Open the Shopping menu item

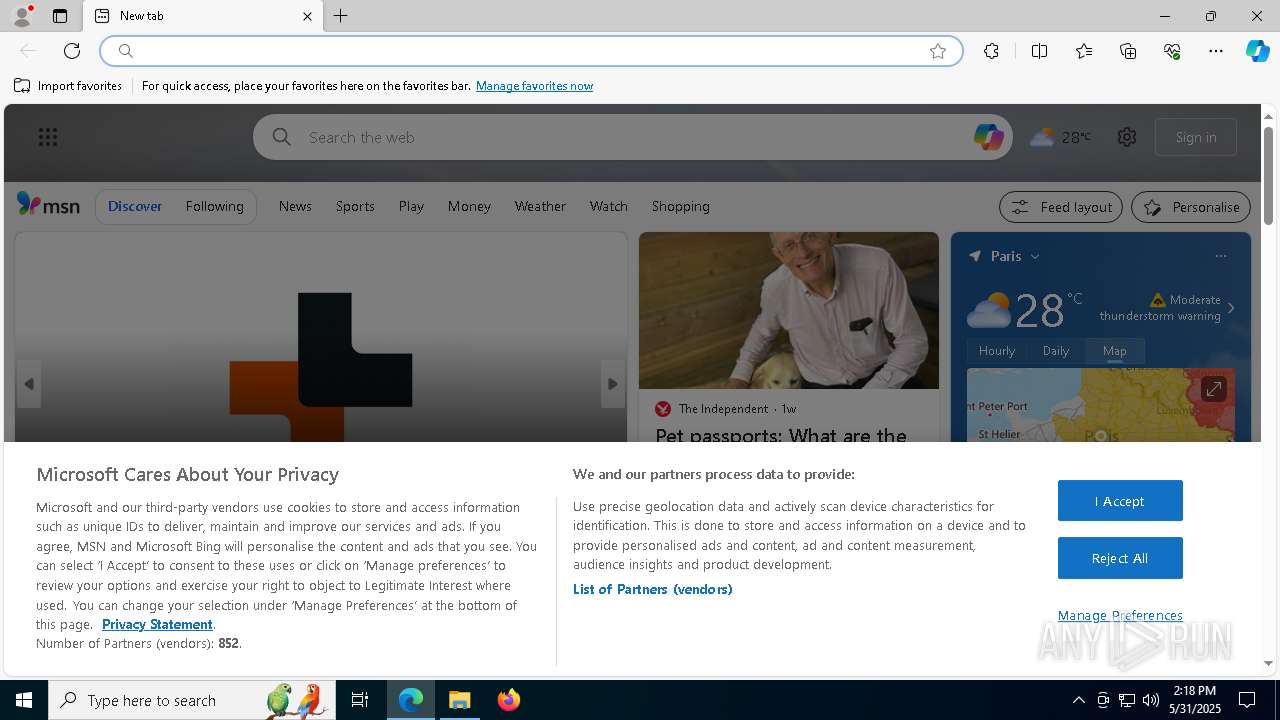coord(680,206)
